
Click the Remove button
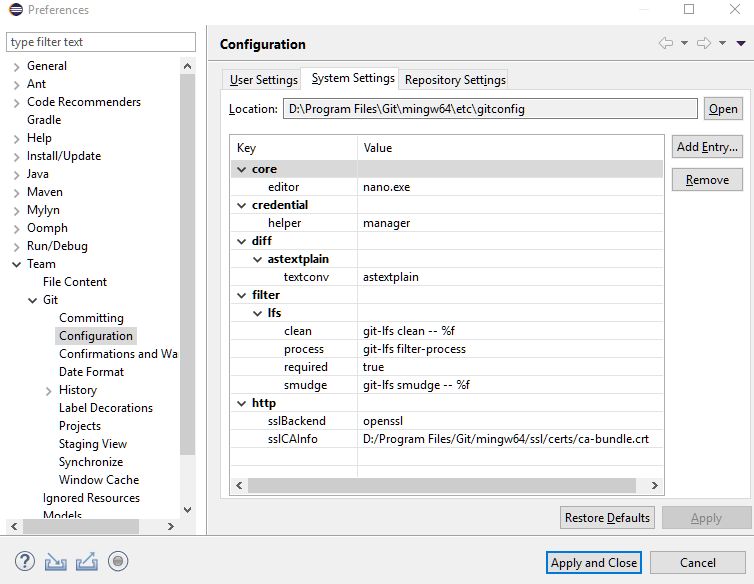pyautogui.click(x=707, y=180)
